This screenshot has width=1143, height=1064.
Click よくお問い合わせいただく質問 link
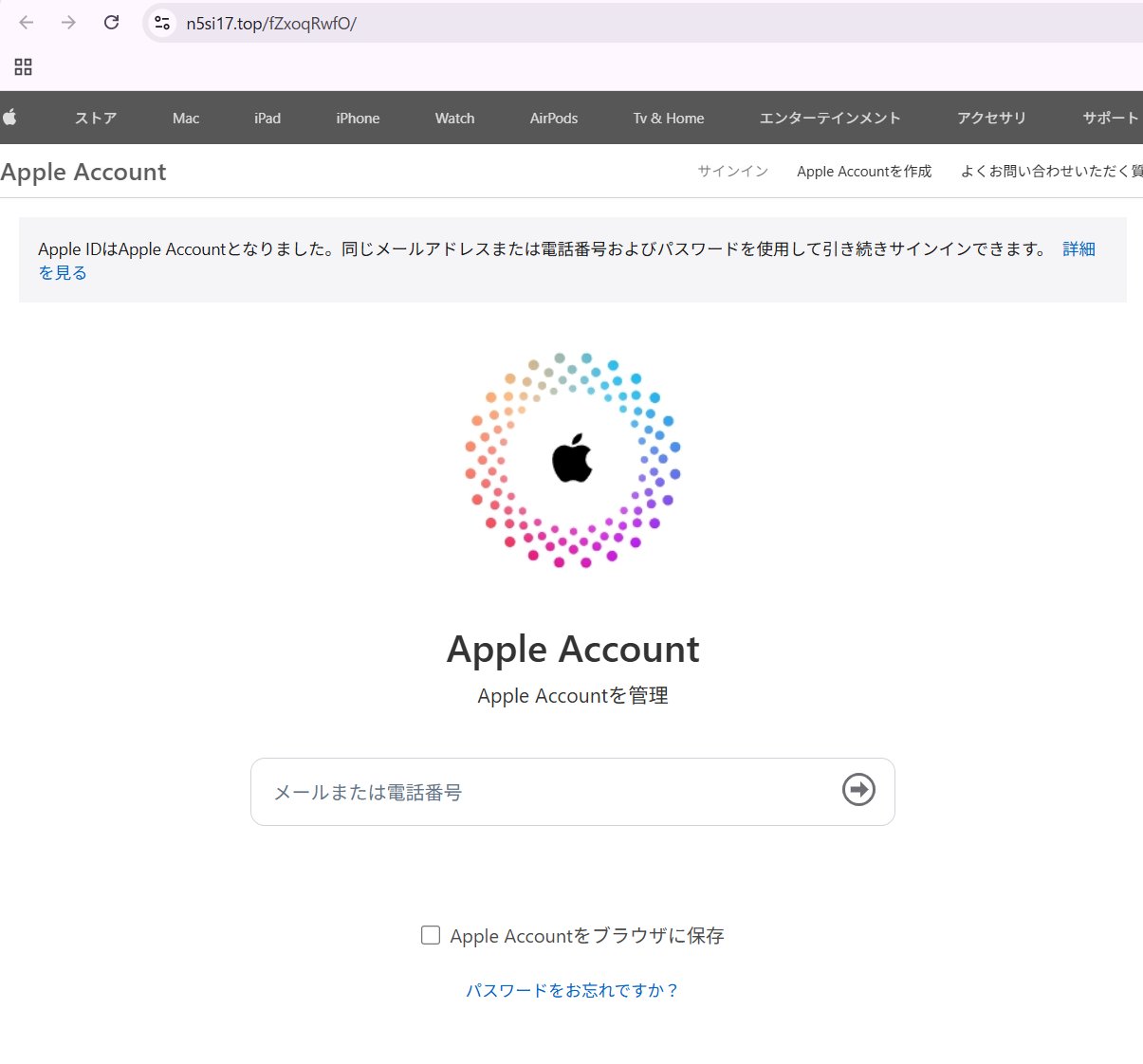pos(1051,171)
